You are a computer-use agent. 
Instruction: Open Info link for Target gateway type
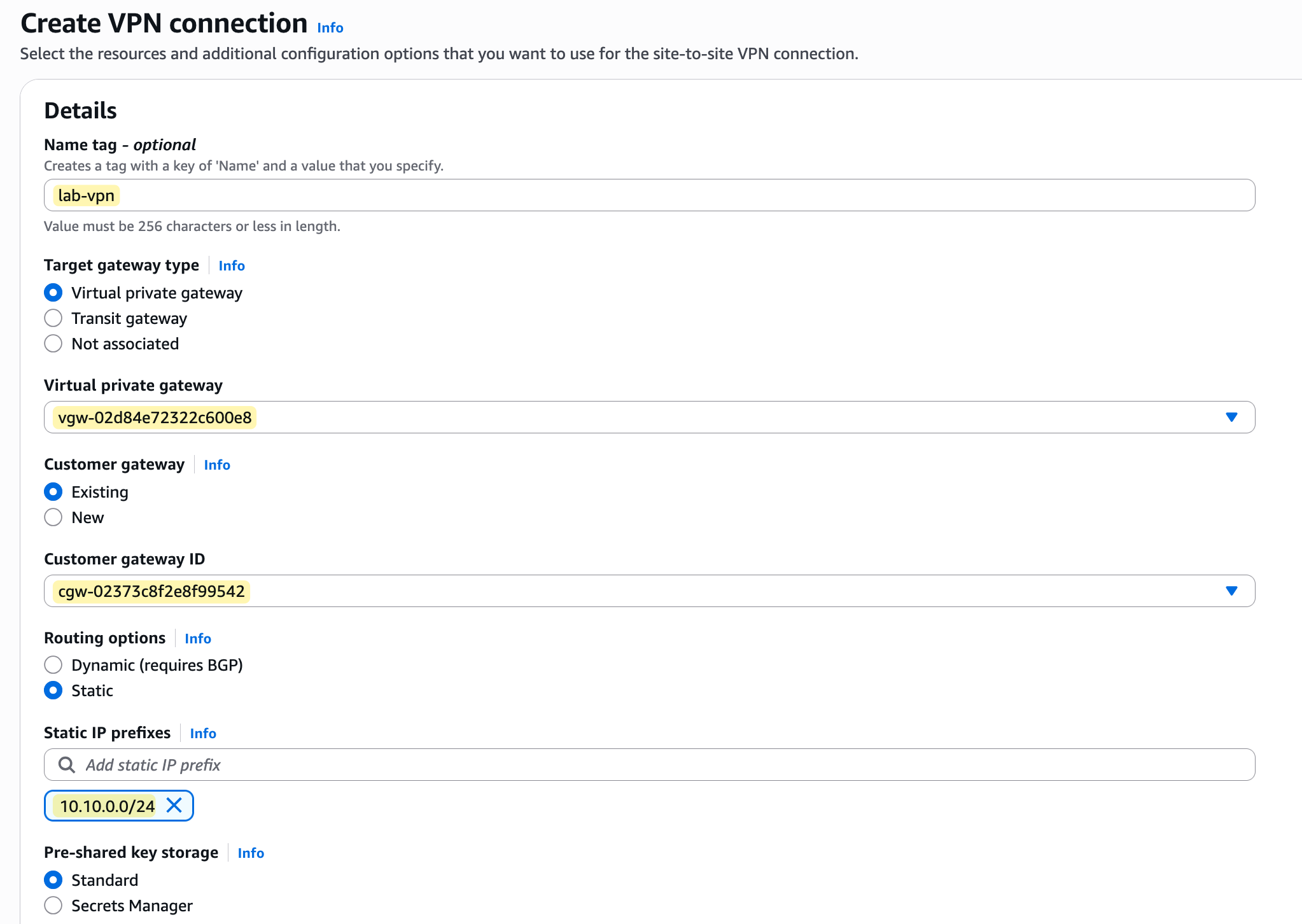(232, 266)
